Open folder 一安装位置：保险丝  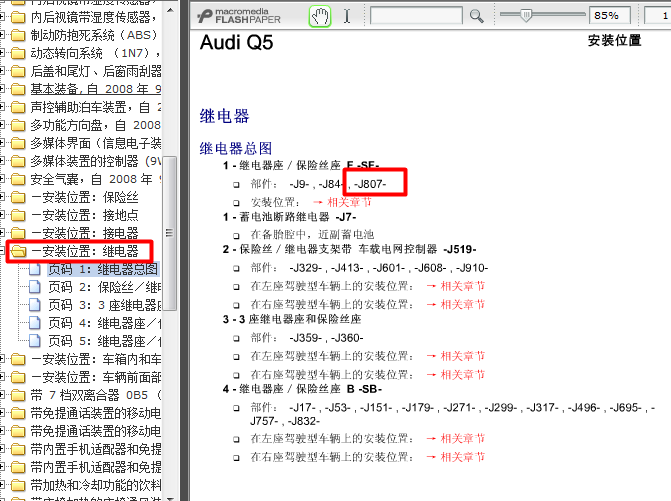(x=85, y=197)
